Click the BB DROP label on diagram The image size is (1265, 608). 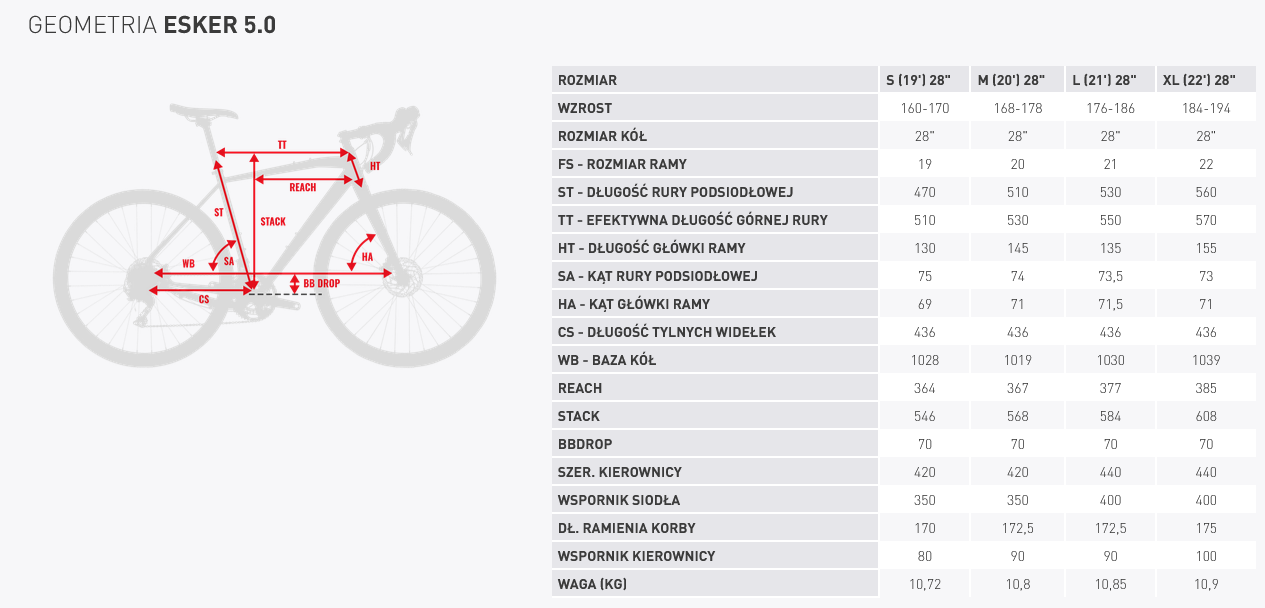pos(322,284)
